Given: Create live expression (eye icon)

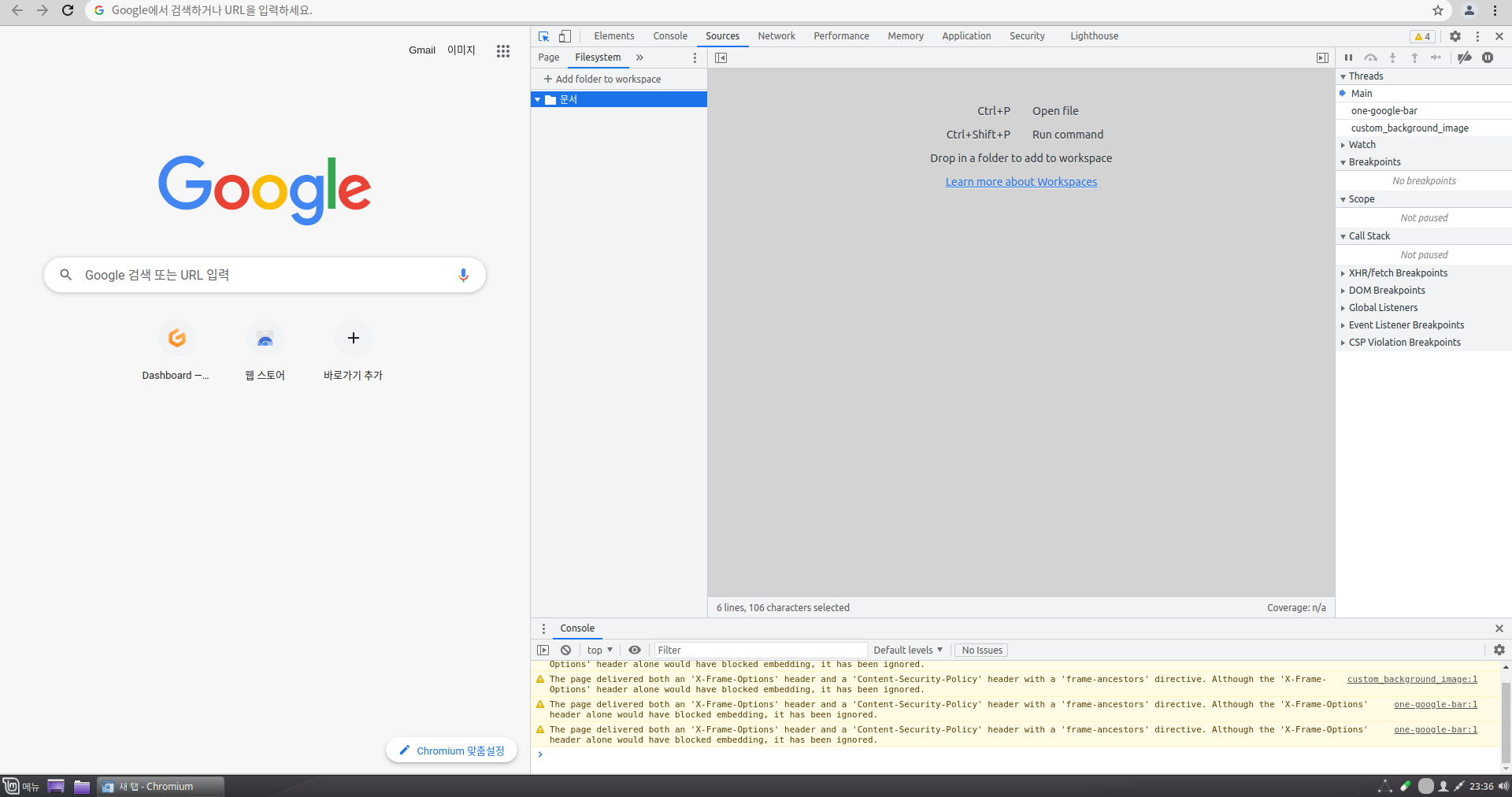Looking at the screenshot, I should click(x=635, y=650).
